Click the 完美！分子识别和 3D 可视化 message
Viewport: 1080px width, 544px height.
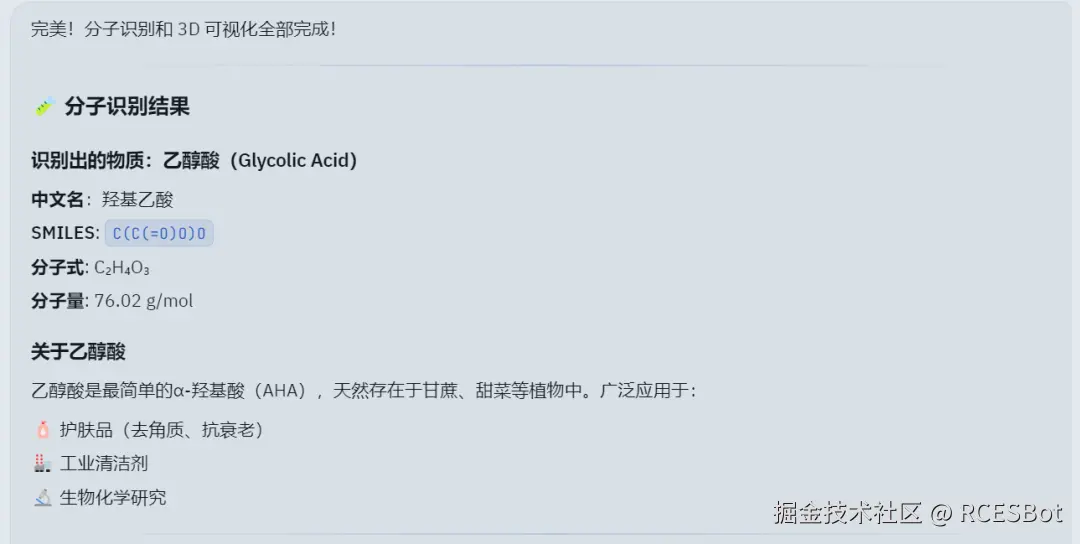pyautogui.click(x=183, y=30)
